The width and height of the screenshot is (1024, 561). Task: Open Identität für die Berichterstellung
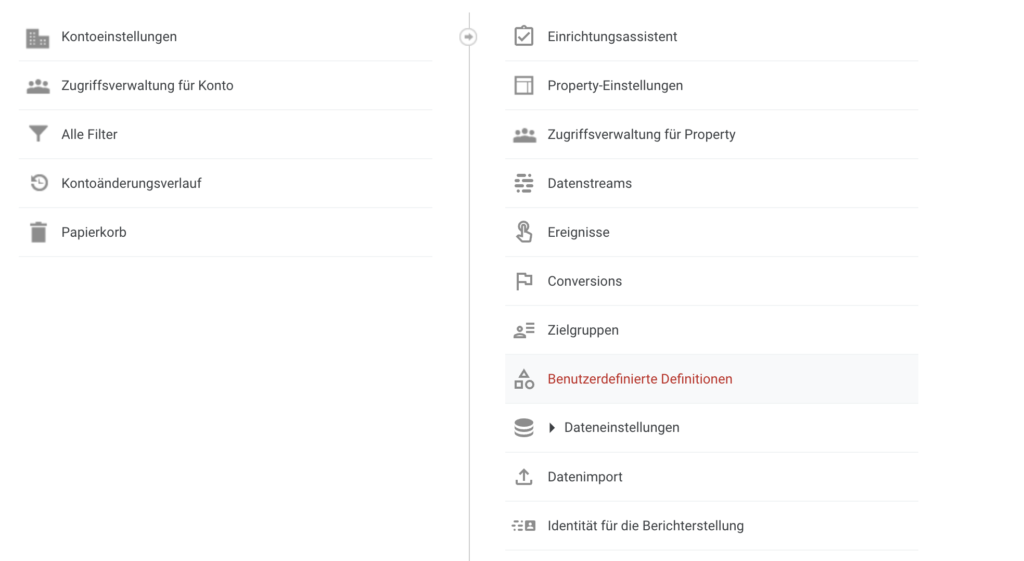click(711, 526)
